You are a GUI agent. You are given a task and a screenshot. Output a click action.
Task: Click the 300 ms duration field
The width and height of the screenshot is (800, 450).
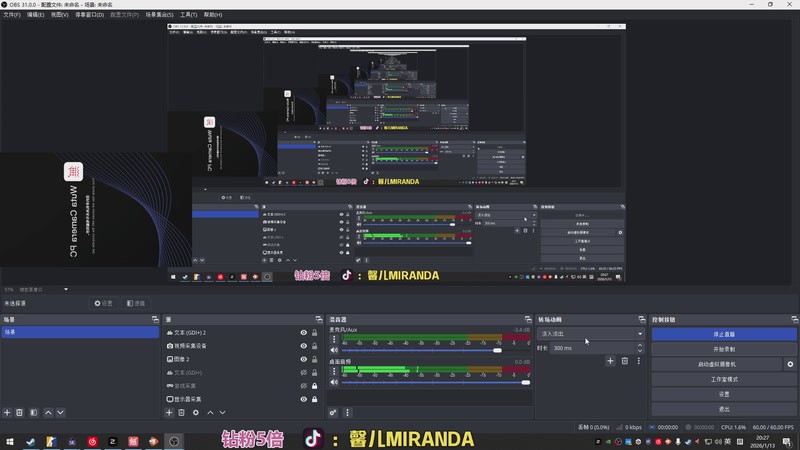tap(593, 348)
